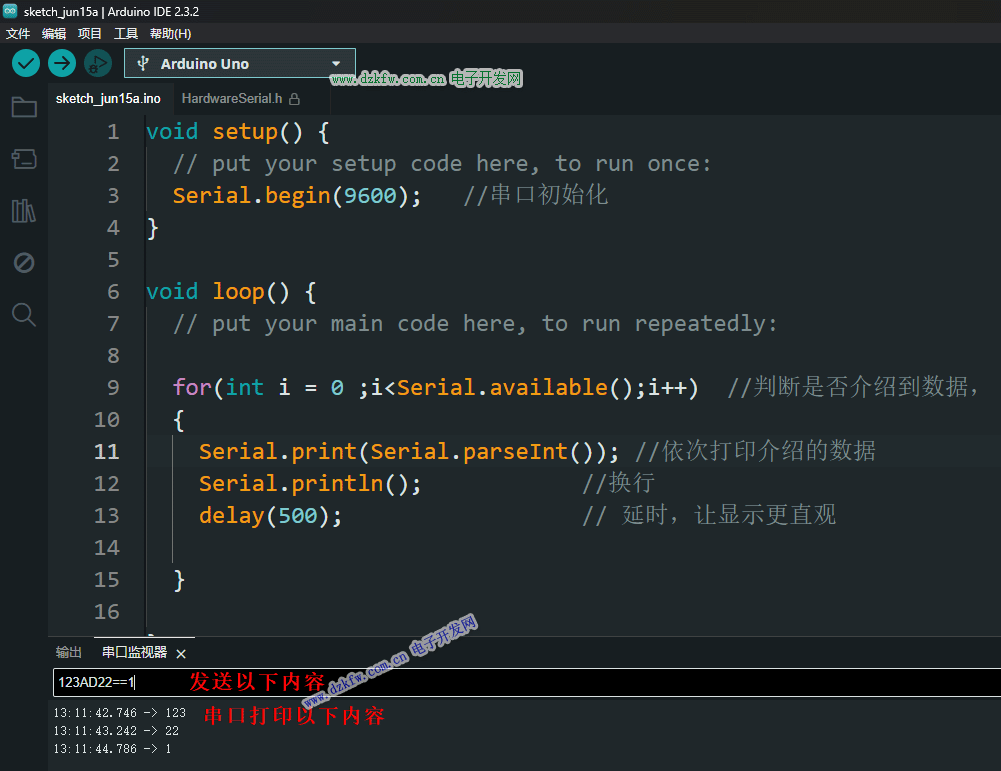This screenshot has height=771, width=1001.
Task: Switch to the 输出 output panel tab
Action: point(69,653)
